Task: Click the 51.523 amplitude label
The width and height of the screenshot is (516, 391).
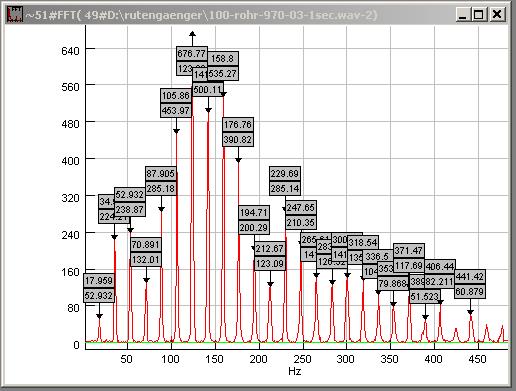Action: (425, 296)
